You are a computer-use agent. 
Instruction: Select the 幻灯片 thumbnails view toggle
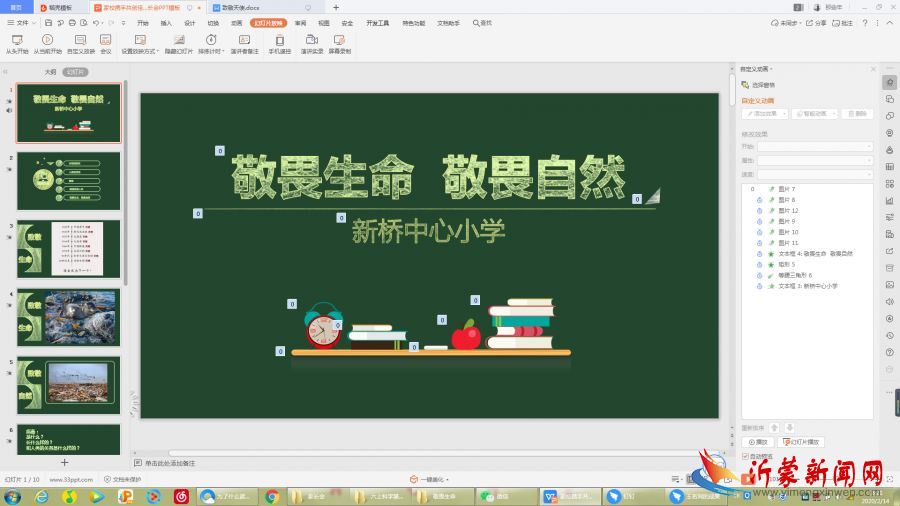pyautogui.click(x=76, y=72)
